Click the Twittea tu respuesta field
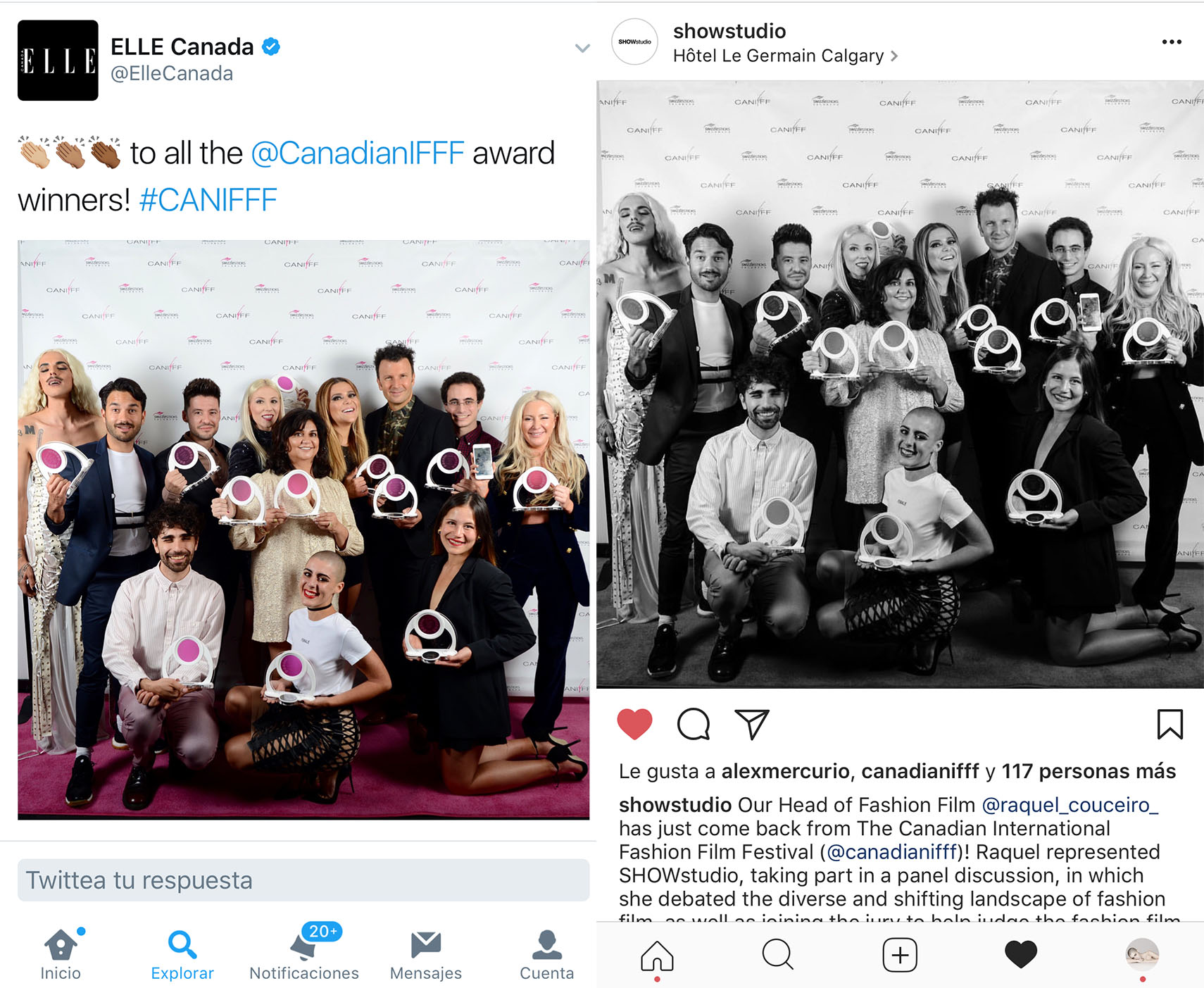 pyautogui.click(x=303, y=880)
